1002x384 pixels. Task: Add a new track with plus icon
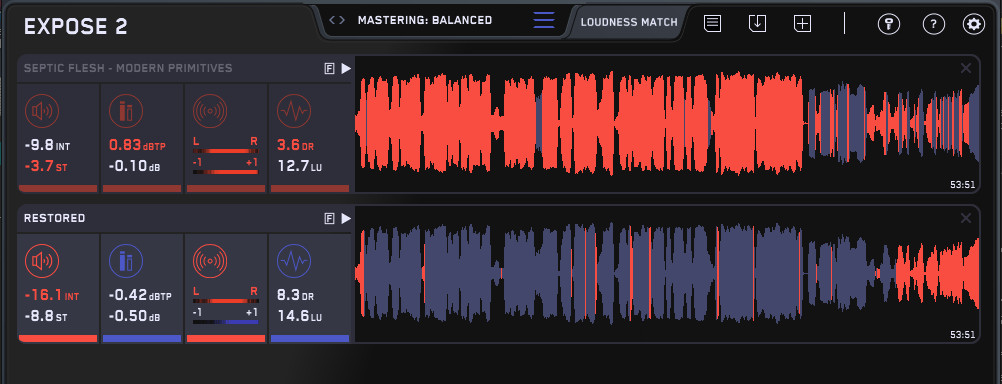pos(802,24)
